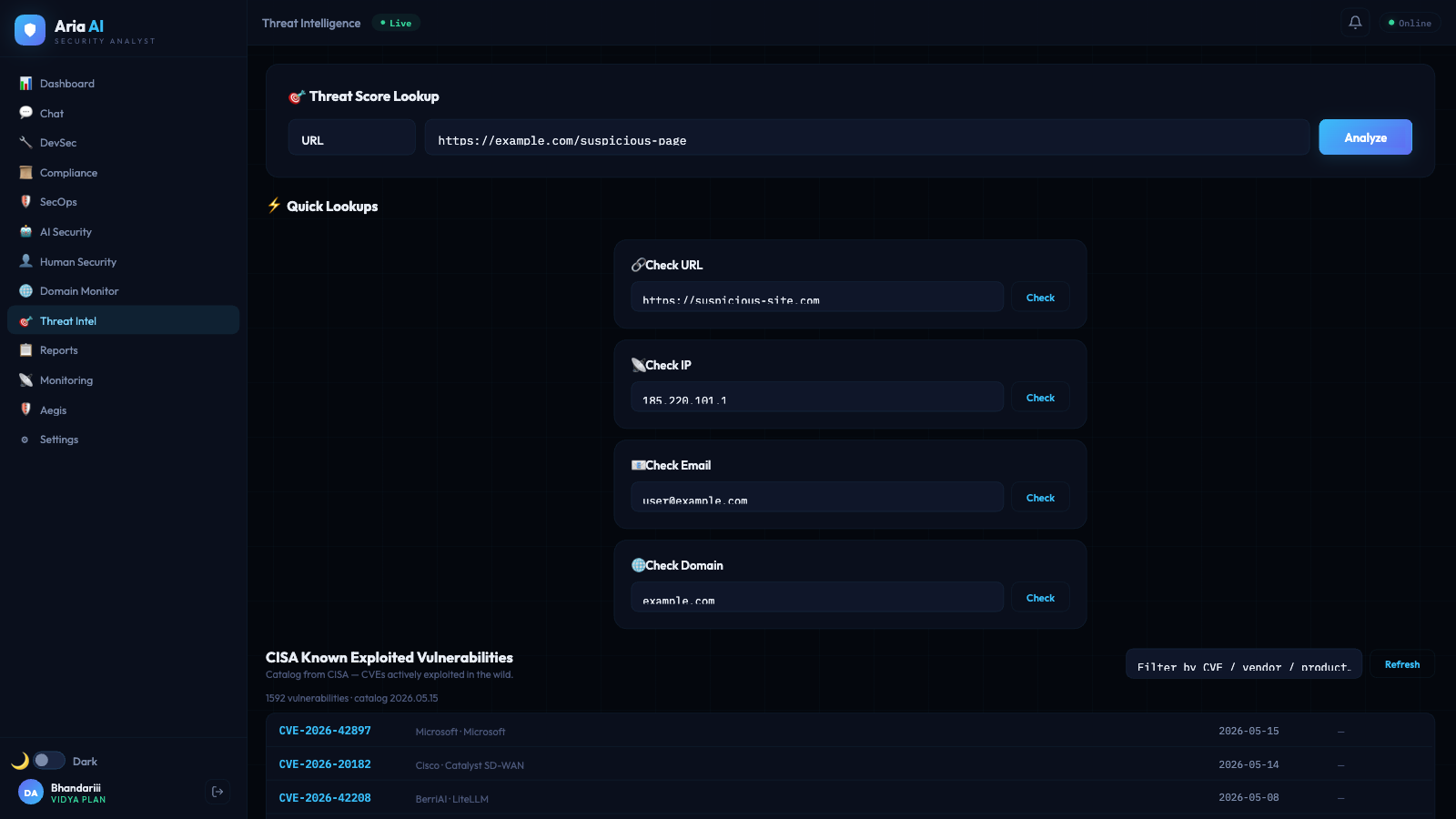
Task: Go to Dashboard in sidebar
Action: (123, 84)
